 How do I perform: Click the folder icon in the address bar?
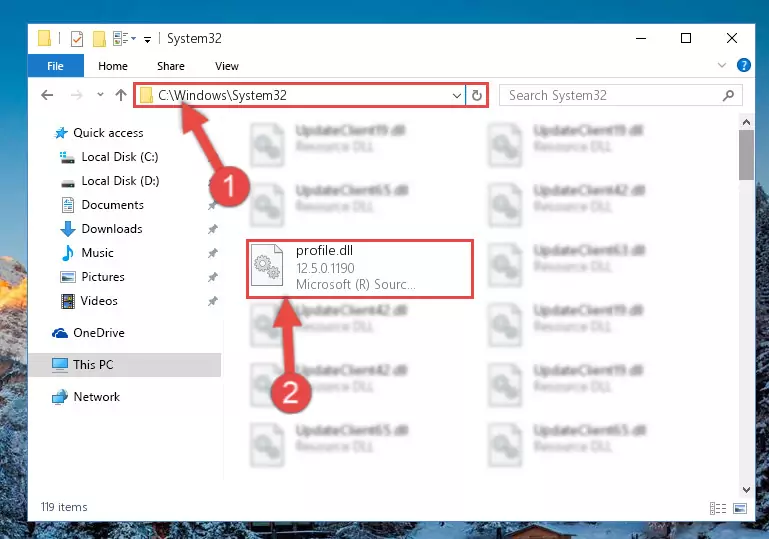pos(146,95)
